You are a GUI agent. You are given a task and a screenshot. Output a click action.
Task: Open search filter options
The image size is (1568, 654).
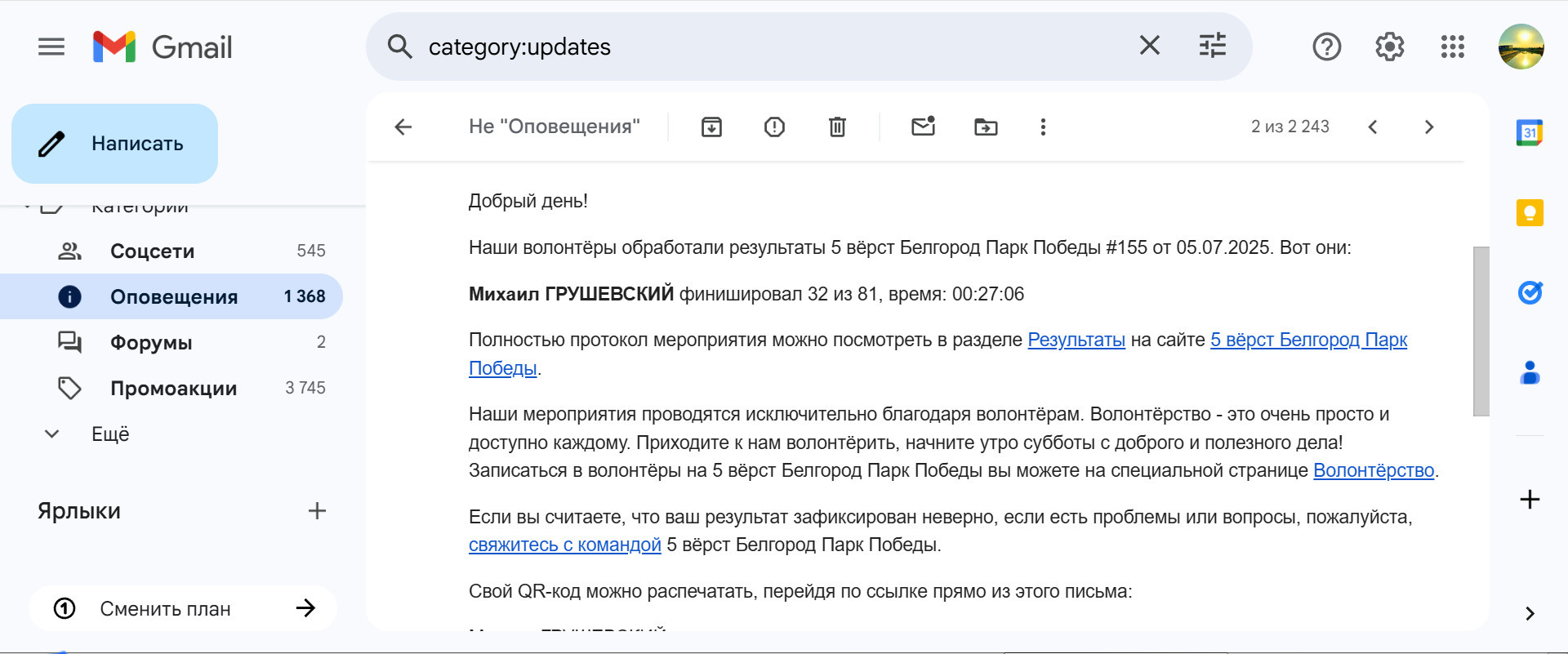tap(1213, 46)
